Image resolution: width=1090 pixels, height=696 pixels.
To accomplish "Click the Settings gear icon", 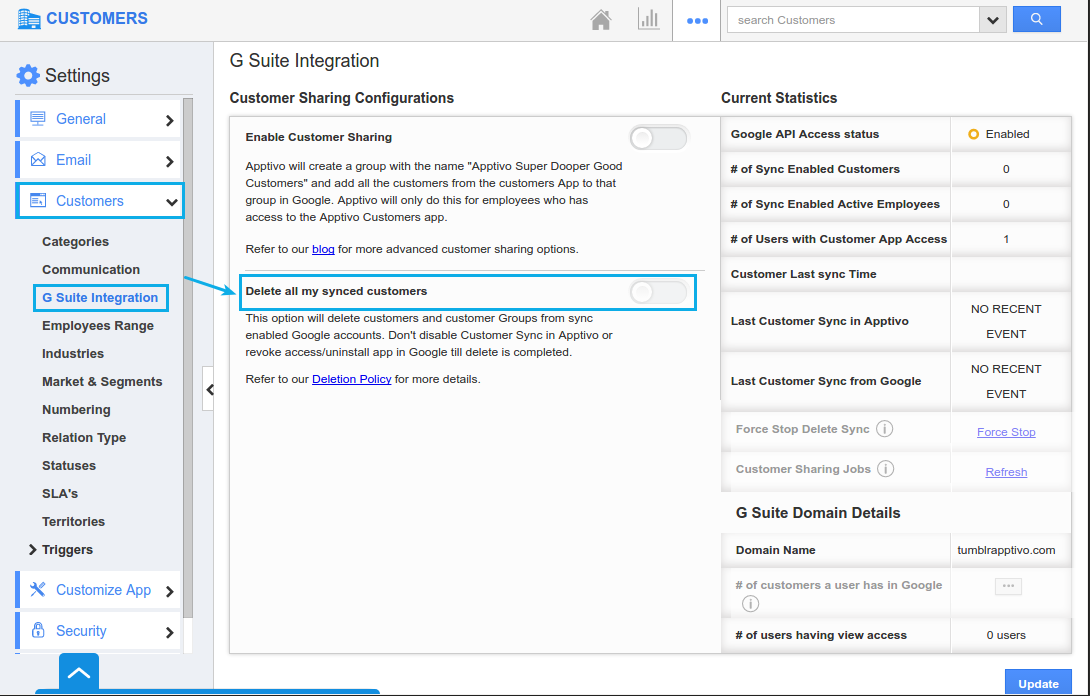I will 28,75.
